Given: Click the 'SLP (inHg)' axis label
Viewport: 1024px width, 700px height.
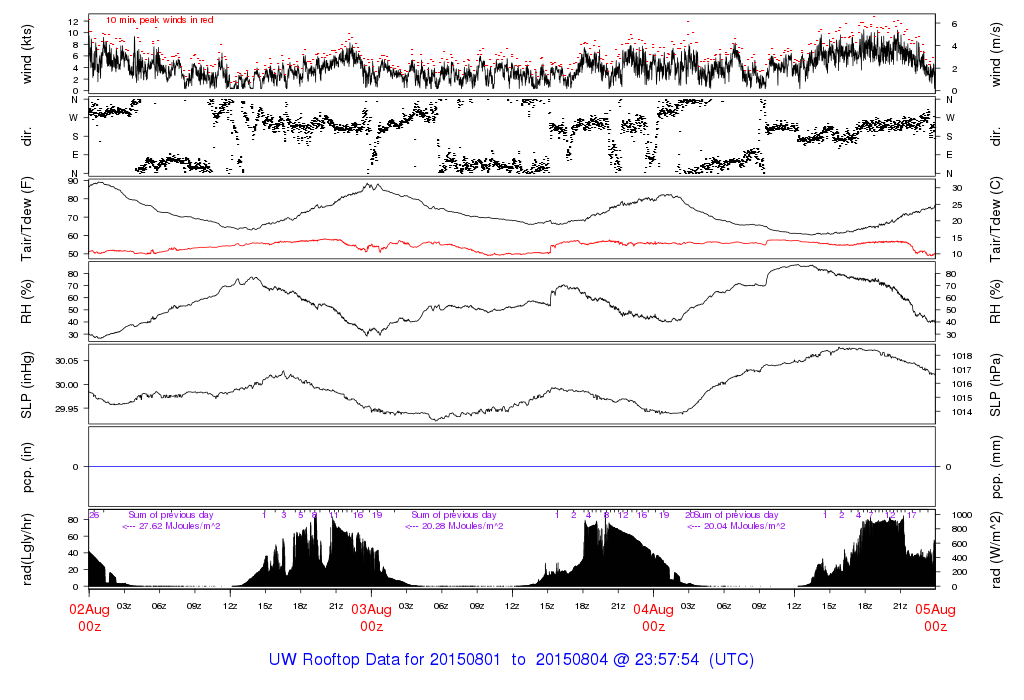Looking at the screenshot, I should point(27,385).
